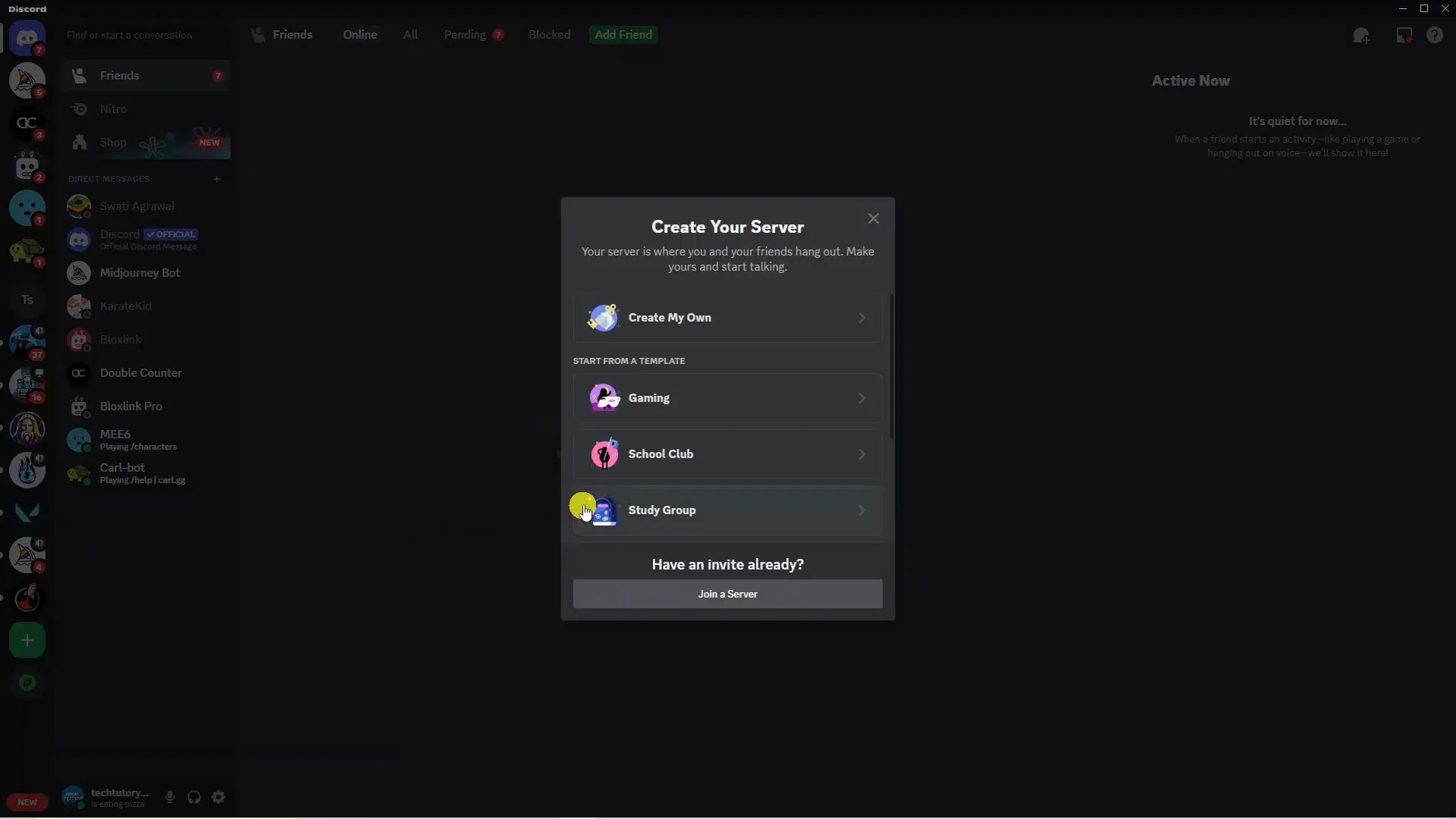Open the Nitro menu item
This screenshot has height=819, width=1456.
(x=113, y=108)
